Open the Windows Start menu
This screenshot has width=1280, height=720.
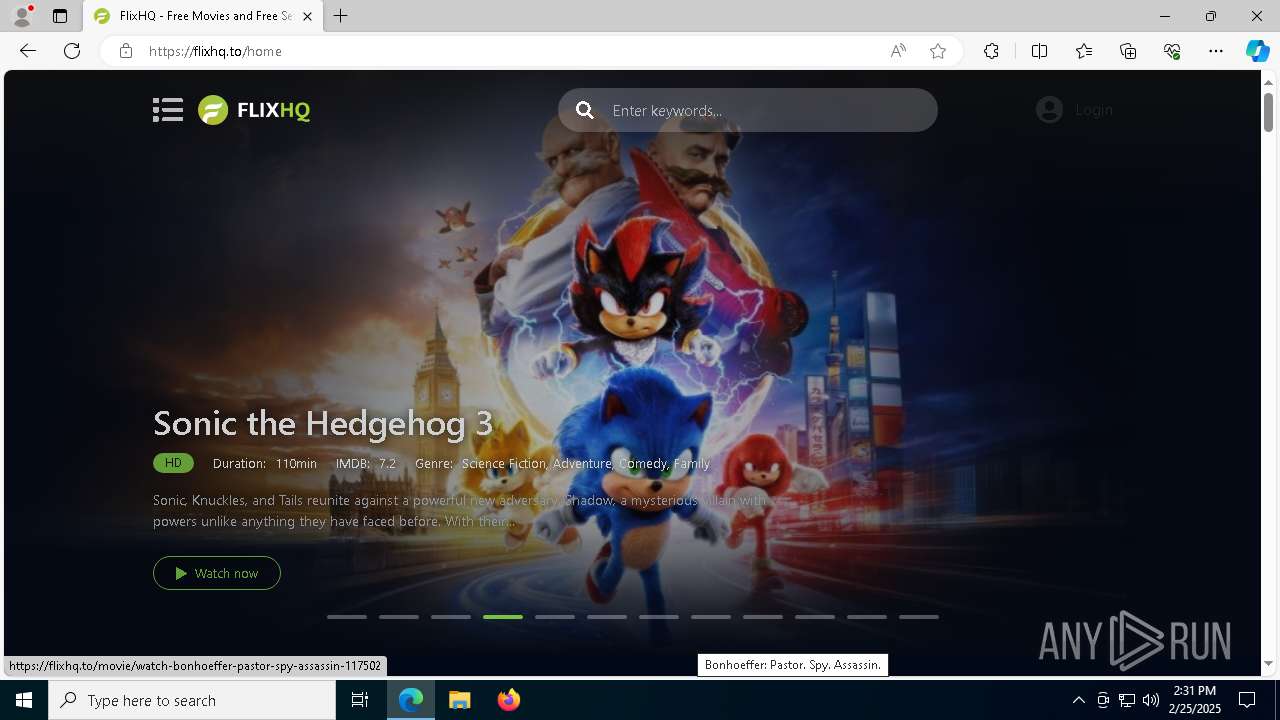24,700
